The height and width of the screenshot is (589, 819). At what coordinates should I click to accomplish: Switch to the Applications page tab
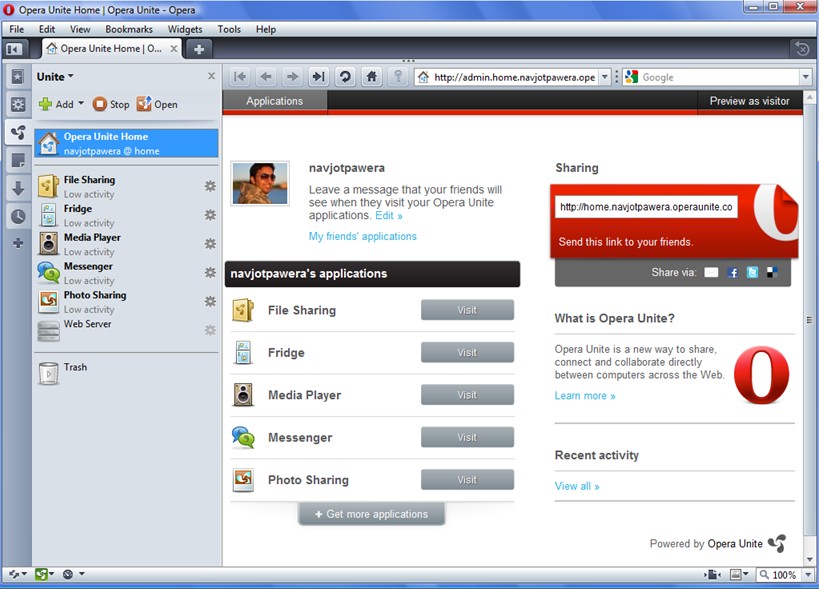coord(275,101)
